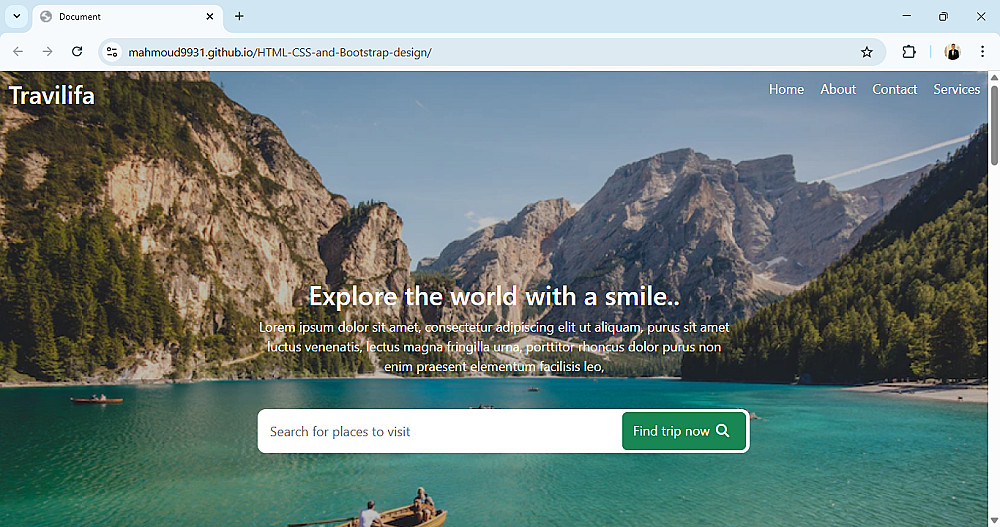Click the Travilifa logo
Screen dimensions: 1000x527
pos(52,96)
